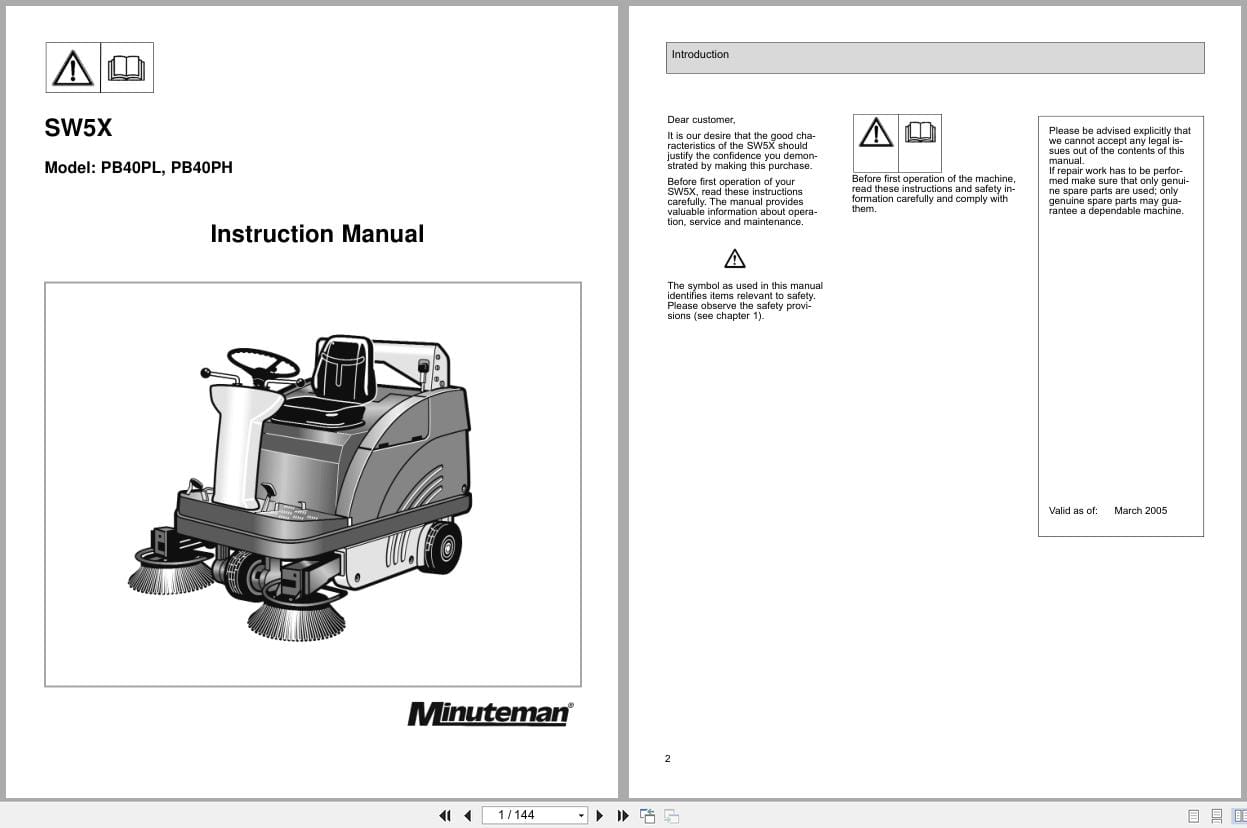The image size is (1247, 828).
Task: Click the sweeper machine illustration thumbnail
Action: click(x=311, y=484)
